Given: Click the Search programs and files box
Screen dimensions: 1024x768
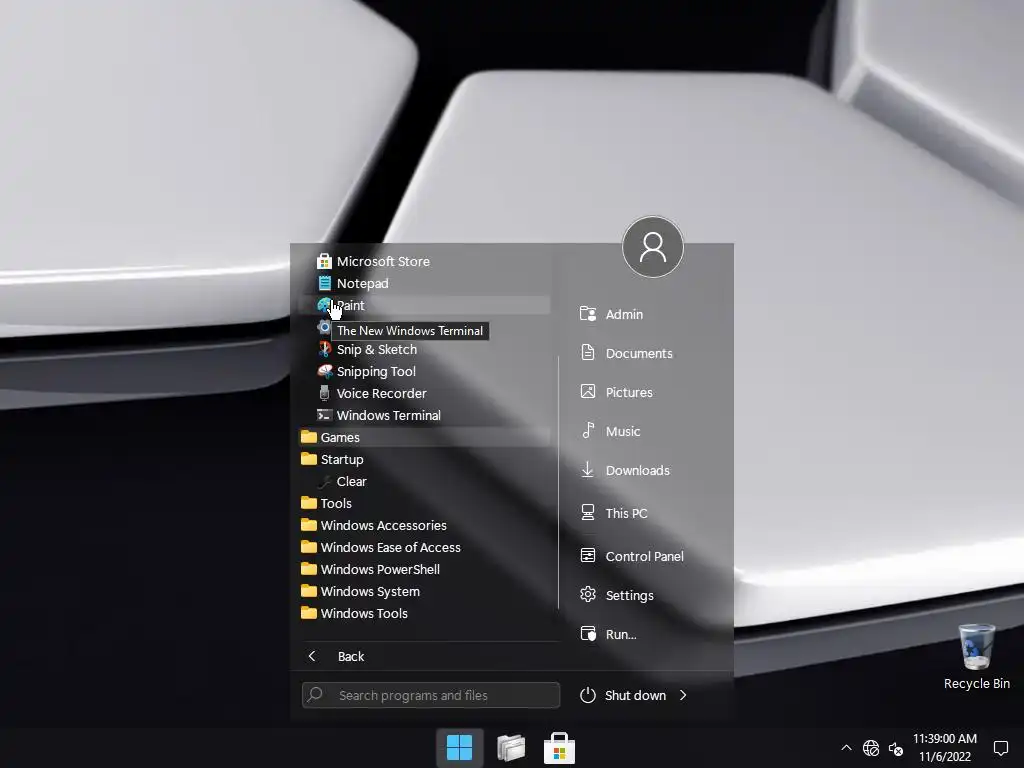Looking at the screenshot, I should click(x=431, y=695).
